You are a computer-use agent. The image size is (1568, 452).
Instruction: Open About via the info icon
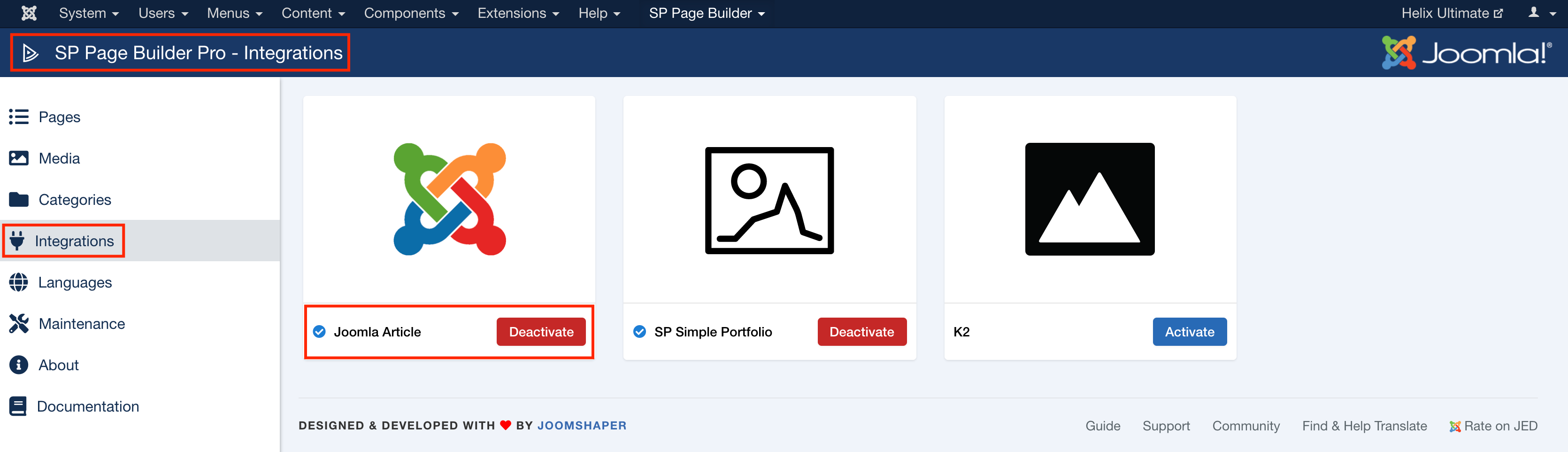point(19,364)
